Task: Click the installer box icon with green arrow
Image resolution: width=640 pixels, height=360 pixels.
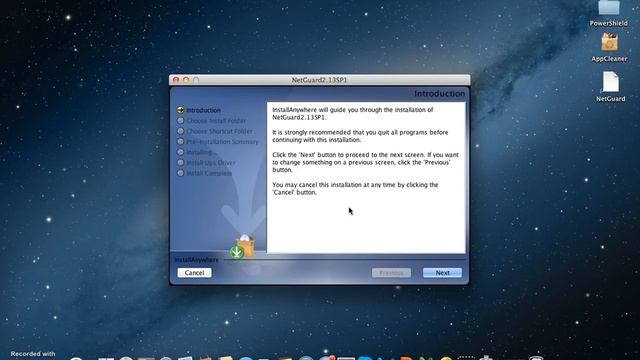Action: click(243, 247)
